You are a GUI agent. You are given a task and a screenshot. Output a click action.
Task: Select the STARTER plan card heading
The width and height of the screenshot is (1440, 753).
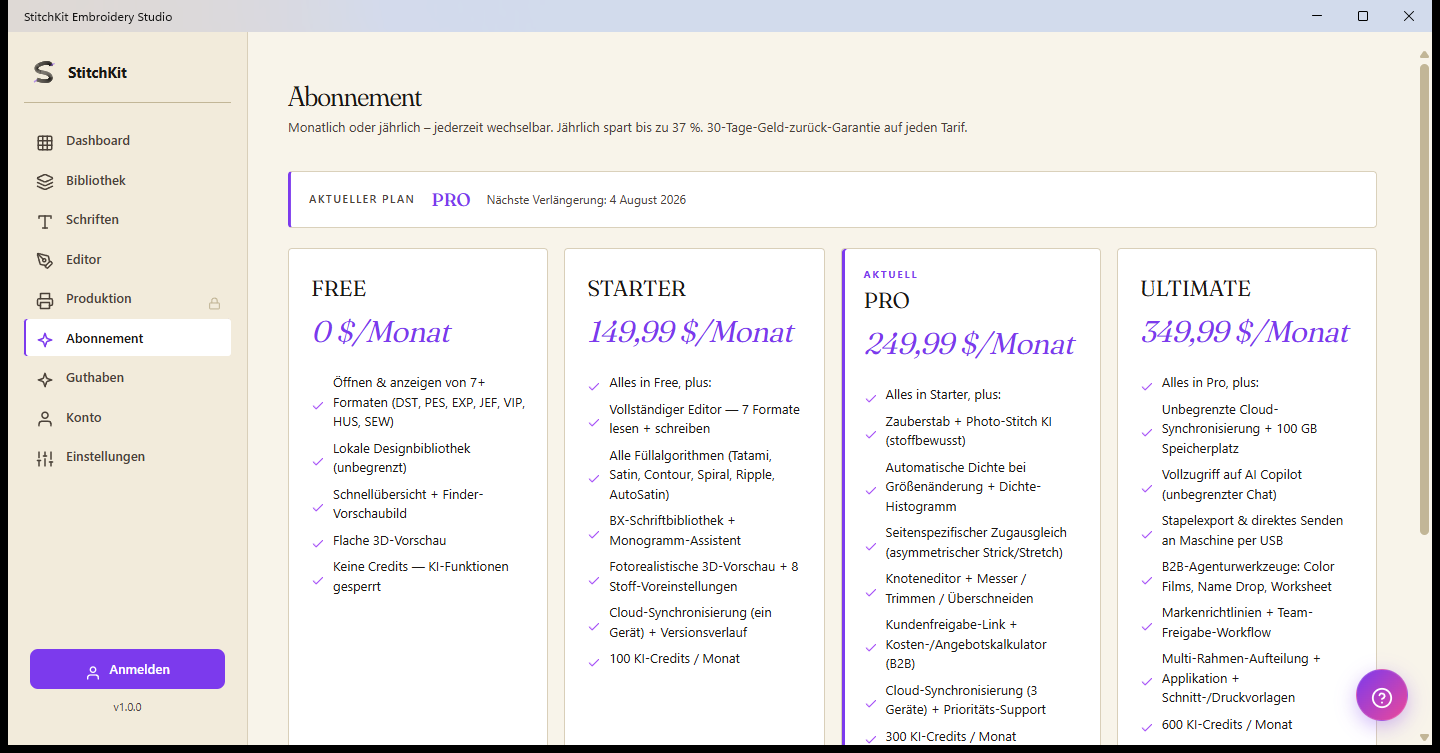click(637, 289)
